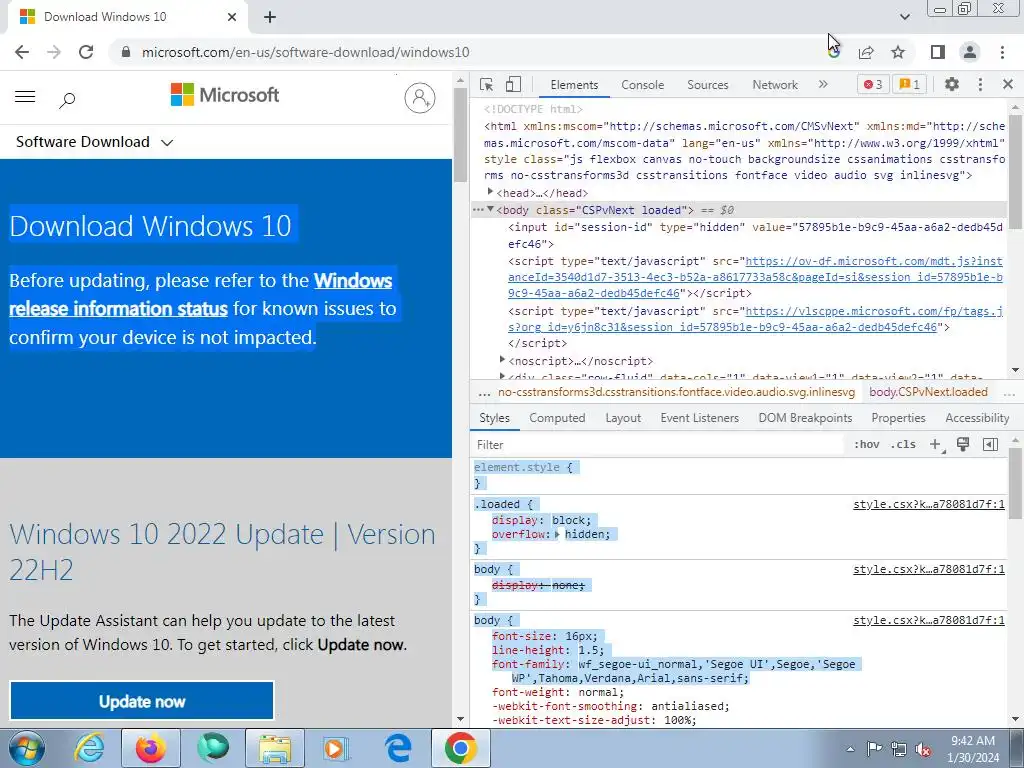Open Internet Explorer from the taskbar
The image size is (1024, 768).
pos(88,748)
